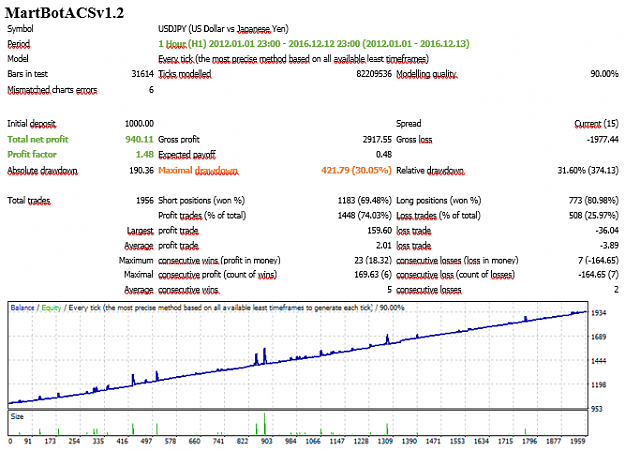Screen dimensions: 625x451
Task: Select the Profit factor value 1.48
Action: 145,154
